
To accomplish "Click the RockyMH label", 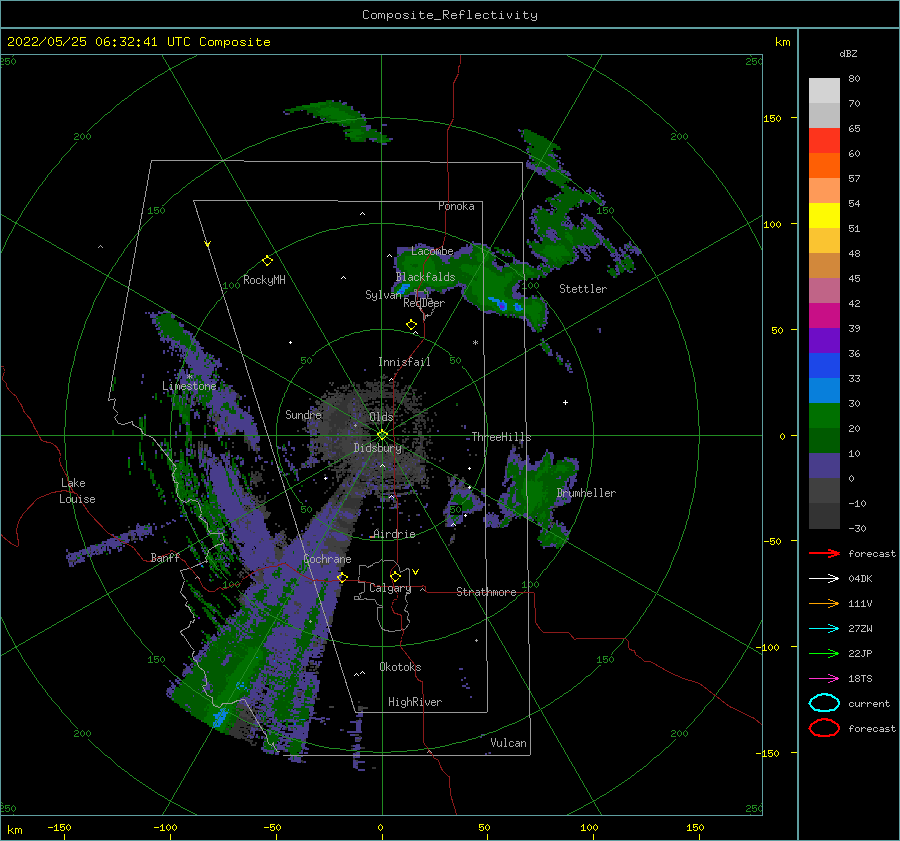I will coord(264,280).
